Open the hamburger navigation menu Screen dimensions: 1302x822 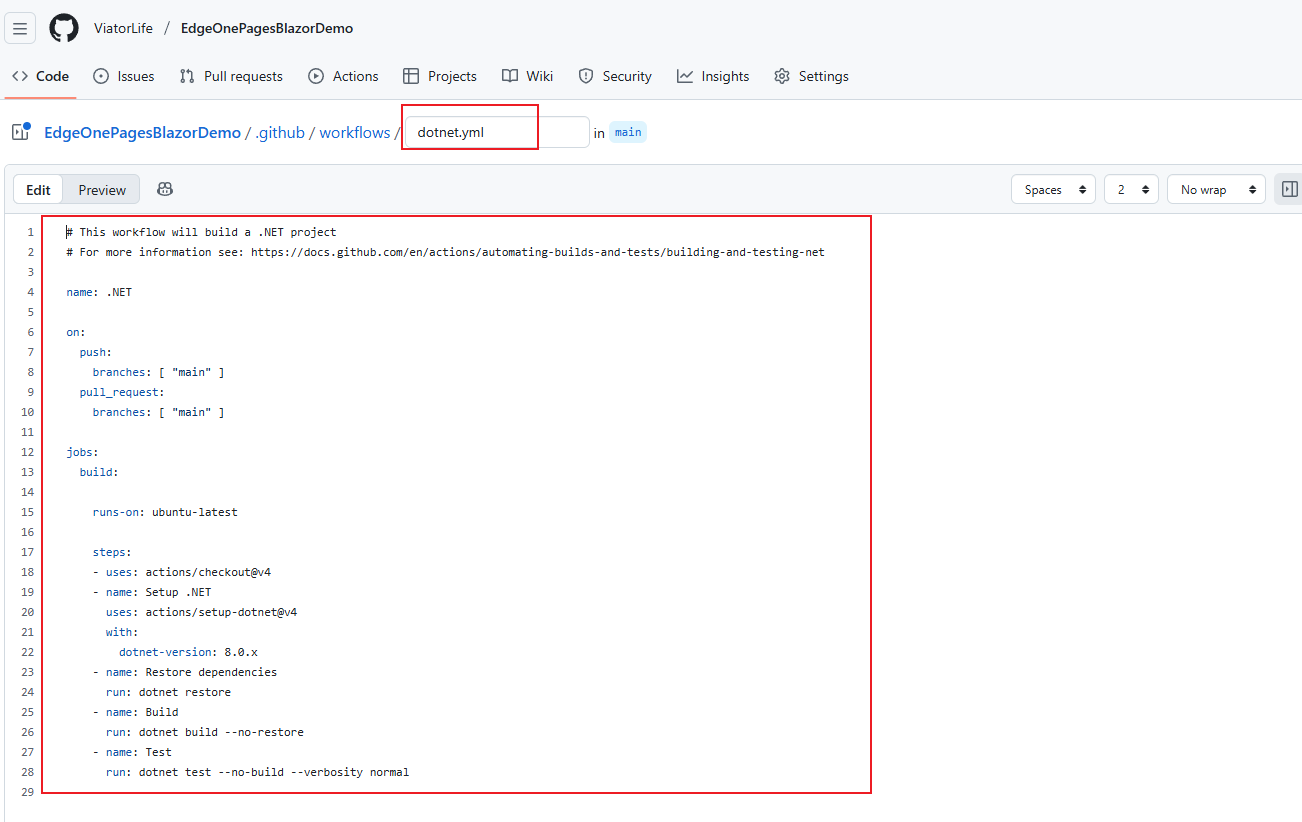pyautogui.click(x=20, y=28)
